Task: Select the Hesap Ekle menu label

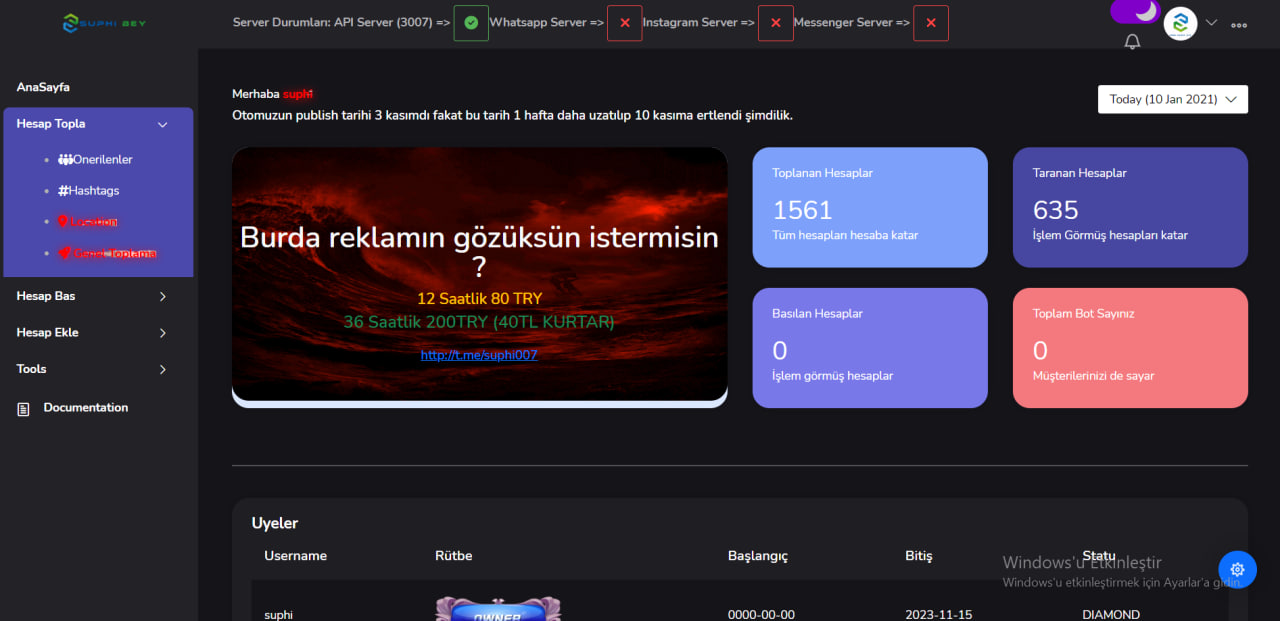Action: click(x=47, y=333)
